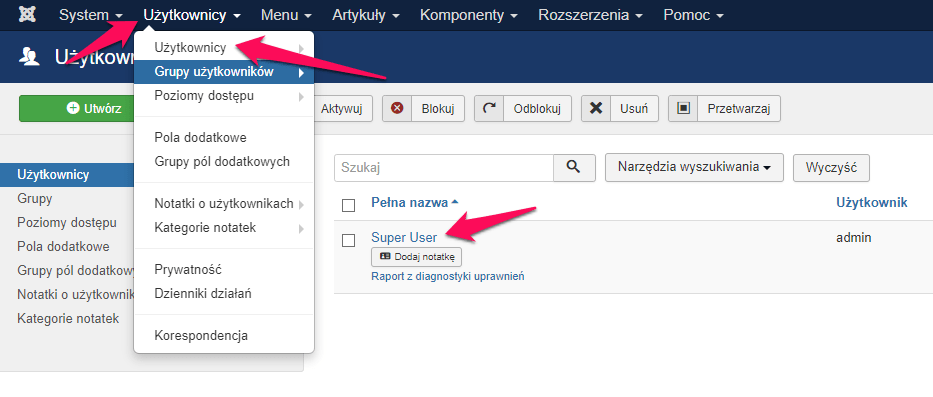This screenshot has height=397, width=933.
Task: Select Kategorie notatek in left sidebar
Action: tap(68, 318)
